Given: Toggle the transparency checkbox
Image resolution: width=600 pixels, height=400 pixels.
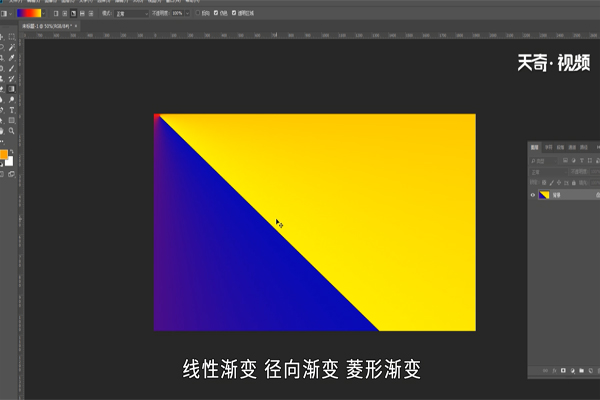Looking at the screenshot, I should pos(234,13).
